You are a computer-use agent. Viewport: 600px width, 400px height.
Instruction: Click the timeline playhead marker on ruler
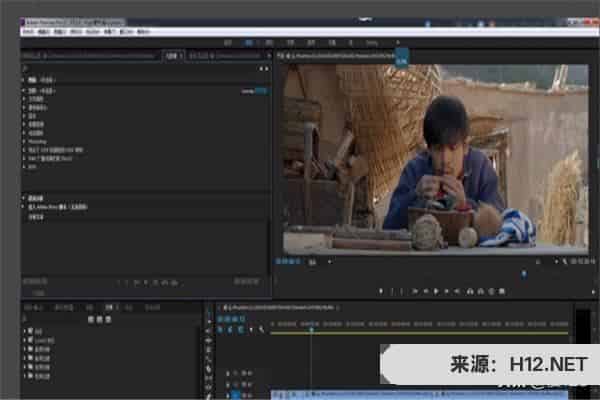click(x=311, y=330)
